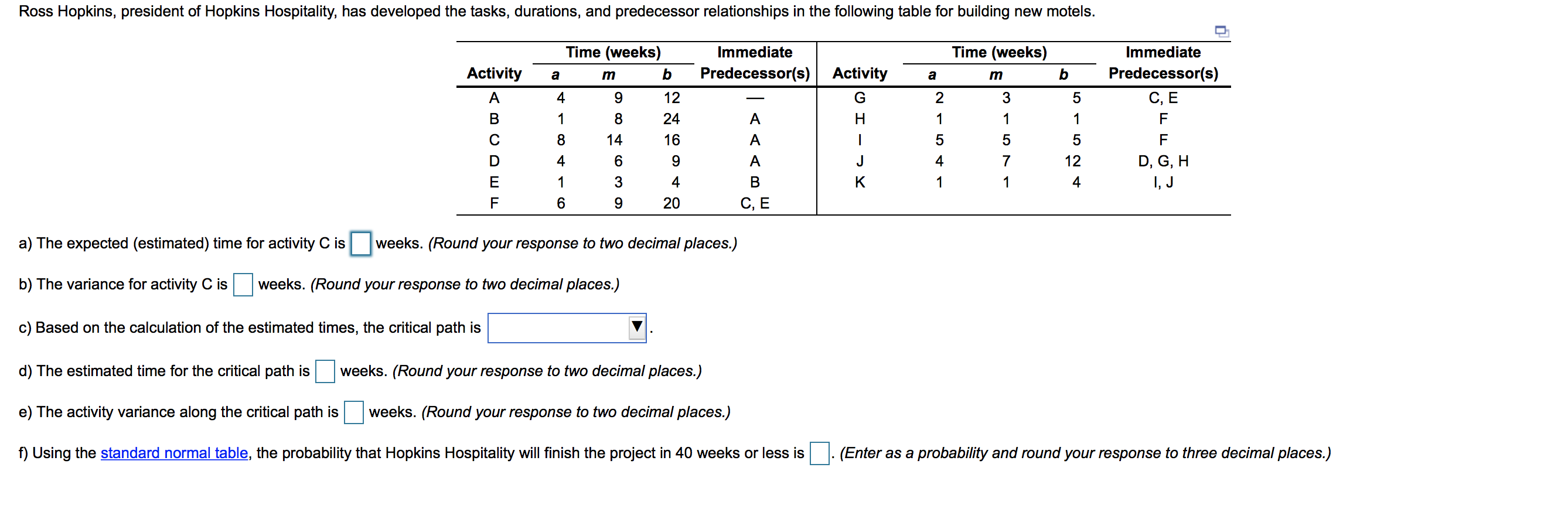Click activity K row label
The width and height of the screenshot is (1568, 505).
[860, 182]
